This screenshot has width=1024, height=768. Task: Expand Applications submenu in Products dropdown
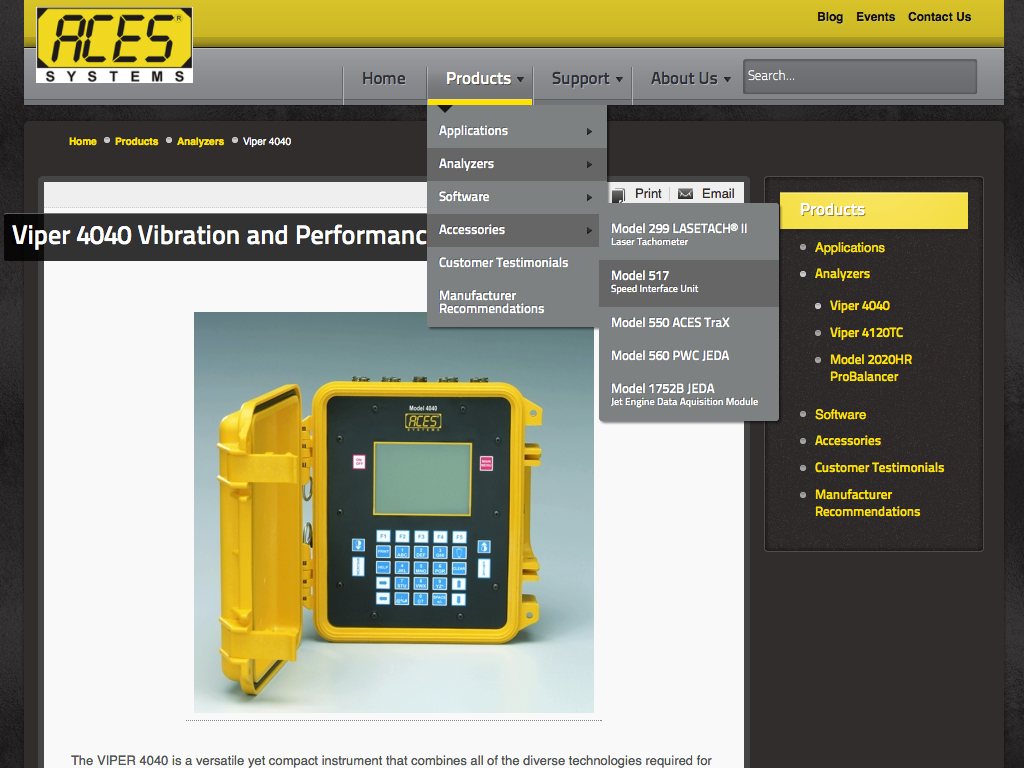[517, 131]
